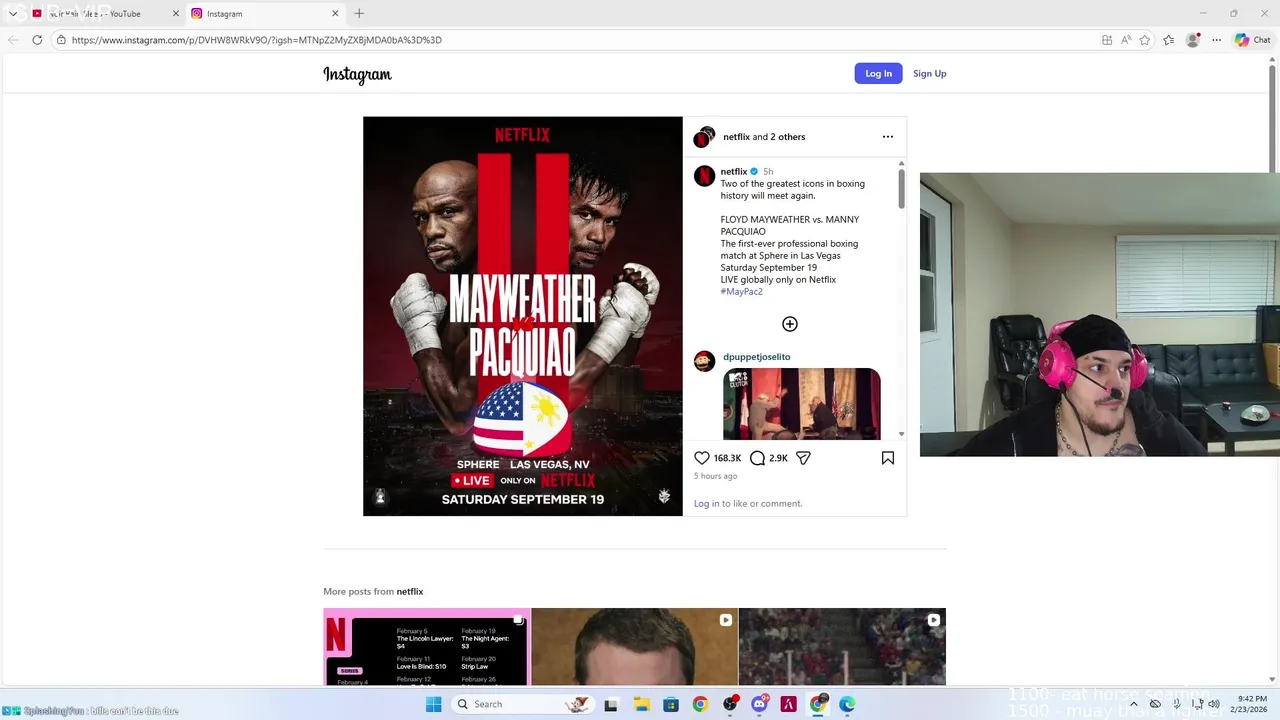Open the middle Netflix post with man's face
Viewport: 1280px width, 720px height.
(634, 647)
